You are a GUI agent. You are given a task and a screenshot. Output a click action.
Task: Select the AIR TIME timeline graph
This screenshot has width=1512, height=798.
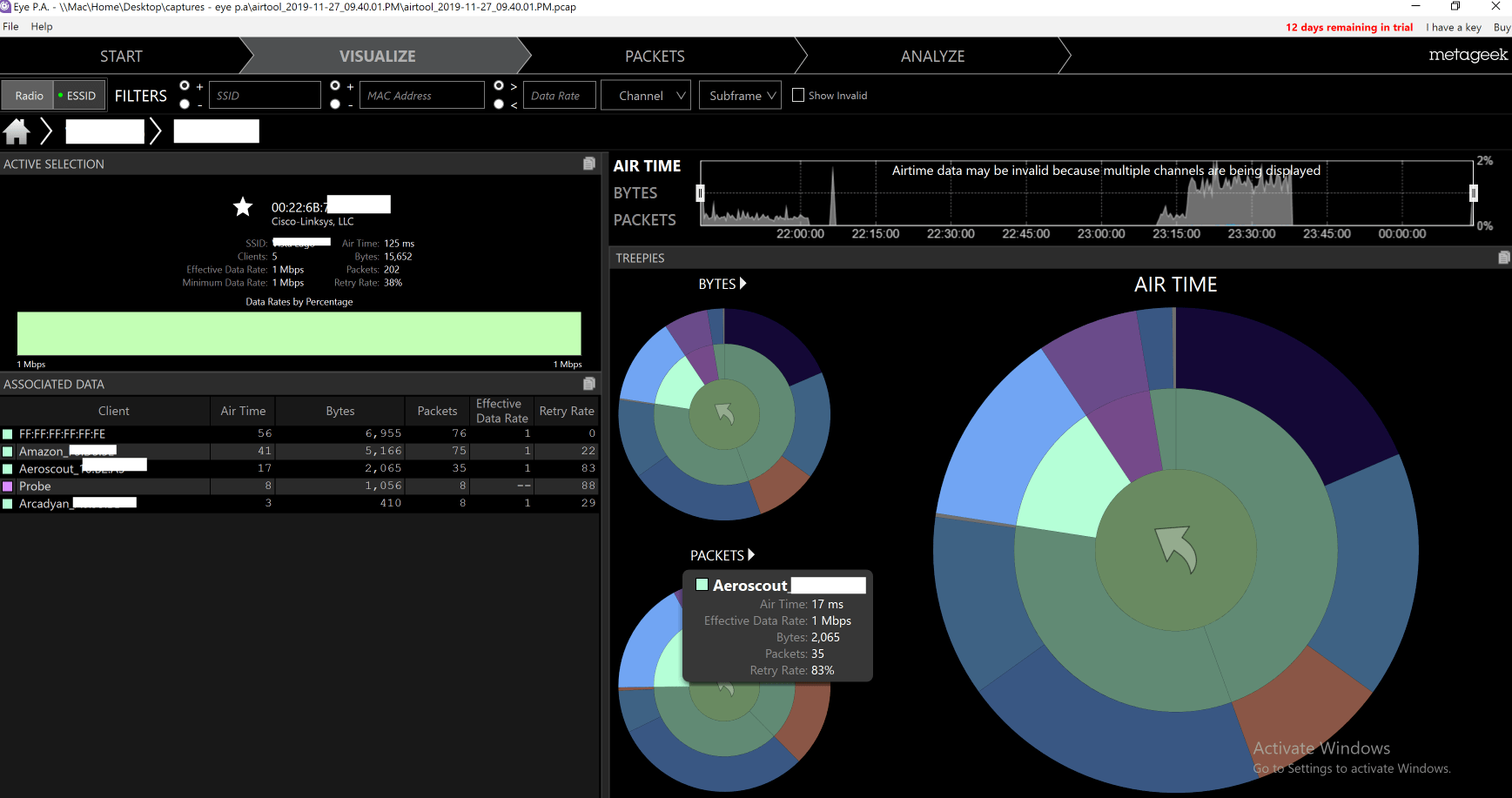coord(647,165)
